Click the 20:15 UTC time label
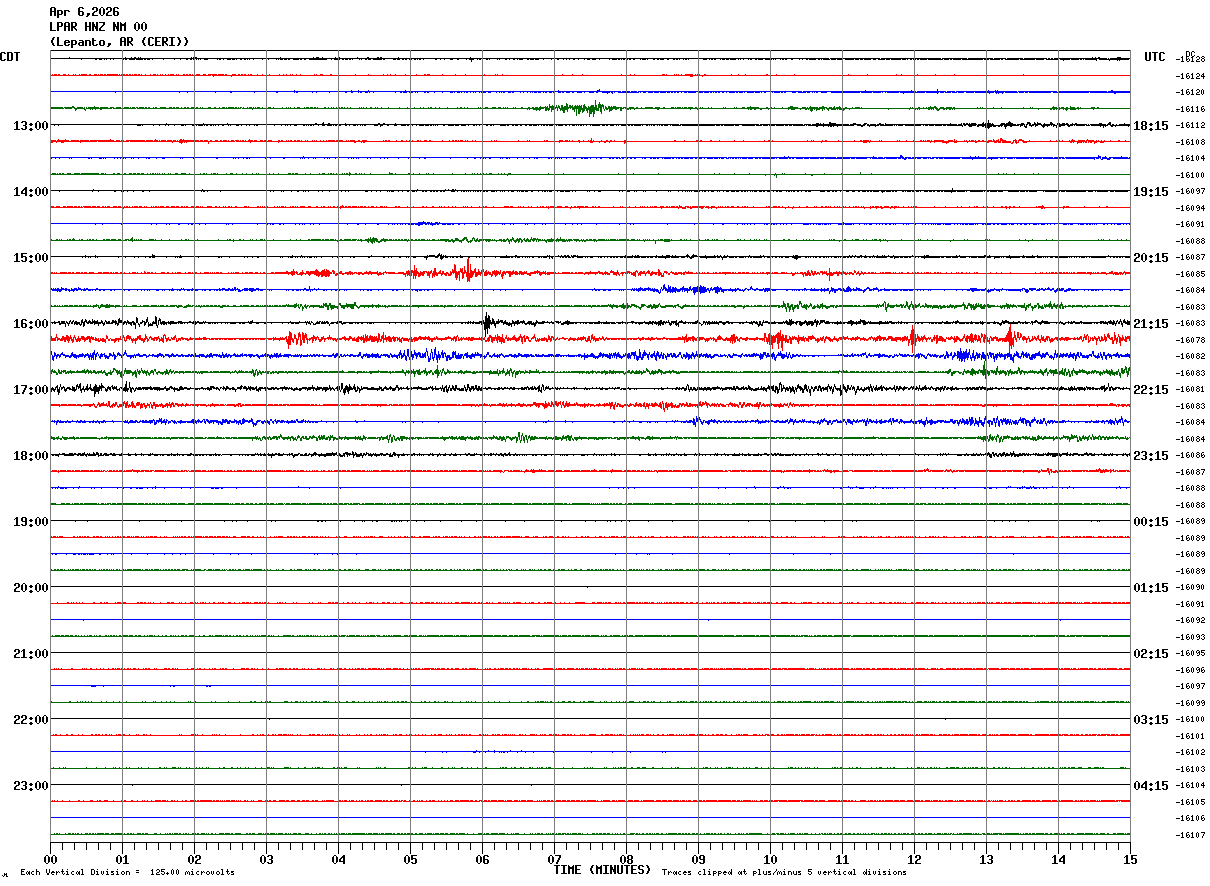 pos(1151,258)
